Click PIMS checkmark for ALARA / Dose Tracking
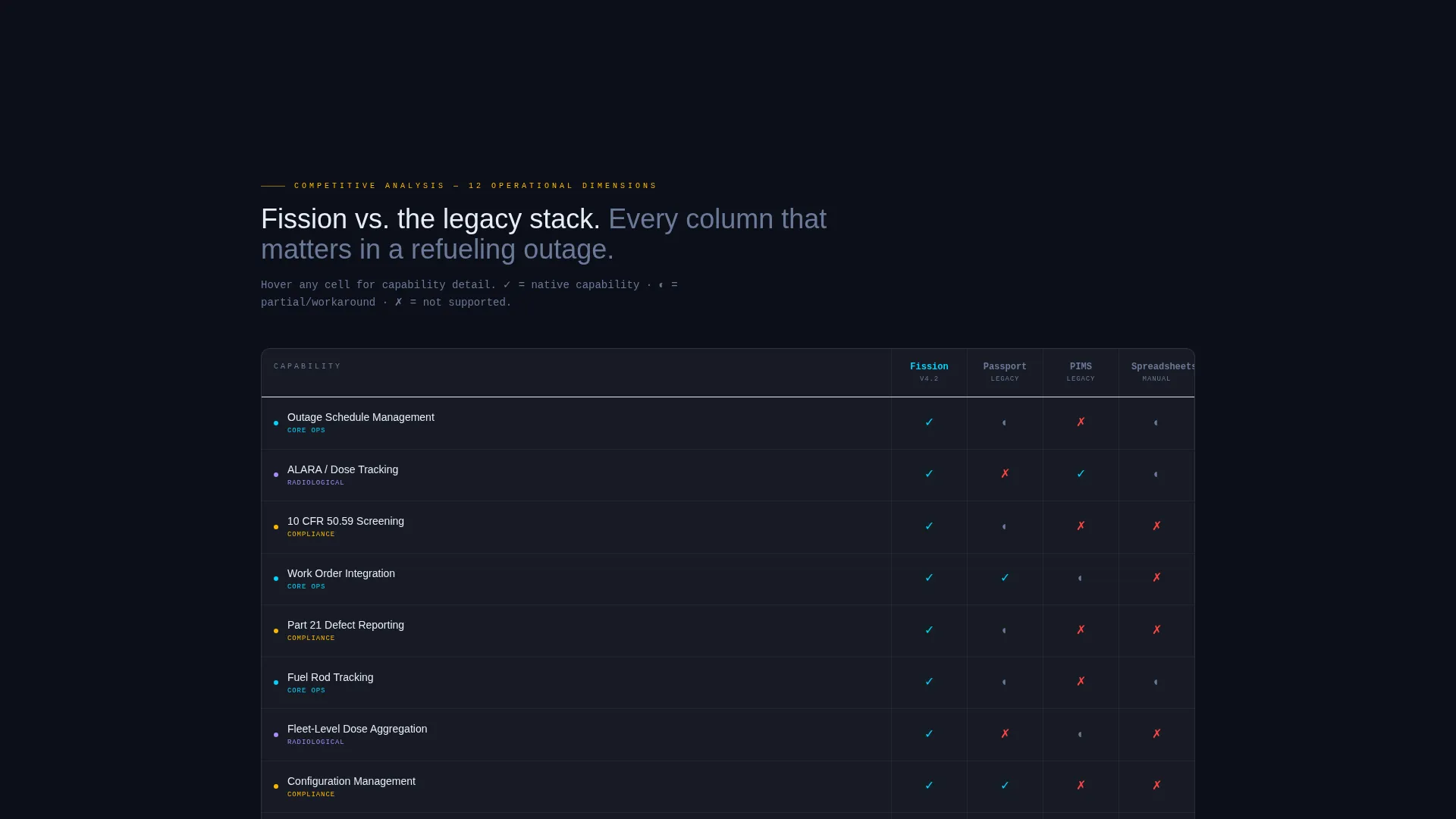1456x819 pixels. (1081, 474)
